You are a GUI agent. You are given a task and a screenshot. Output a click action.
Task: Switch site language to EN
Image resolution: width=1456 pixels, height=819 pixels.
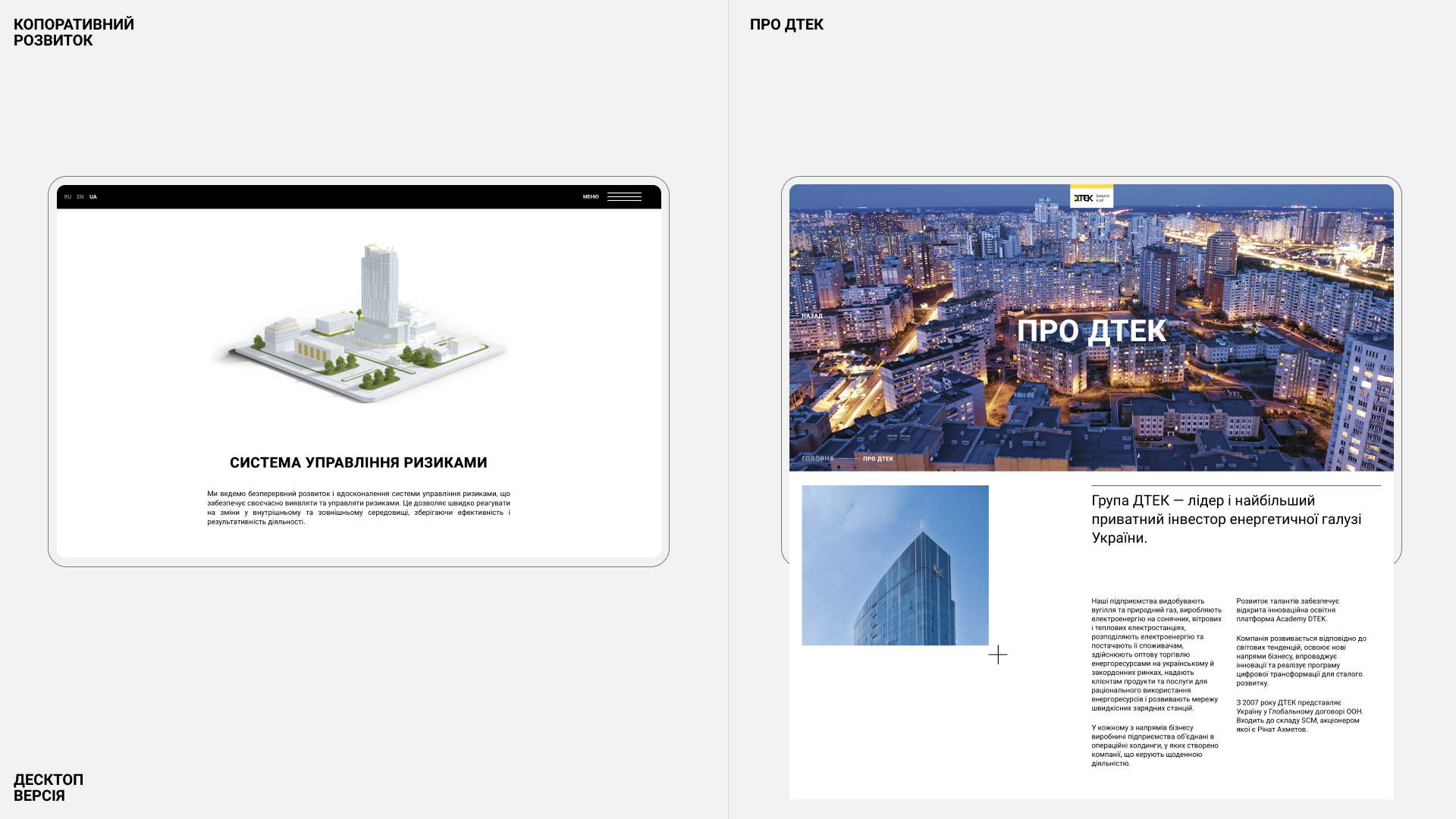pyautogui.click(x=80, y=197)
